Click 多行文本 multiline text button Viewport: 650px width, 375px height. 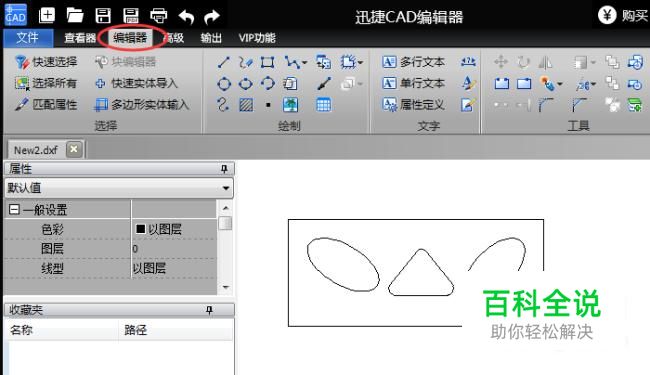coord(413,62)
